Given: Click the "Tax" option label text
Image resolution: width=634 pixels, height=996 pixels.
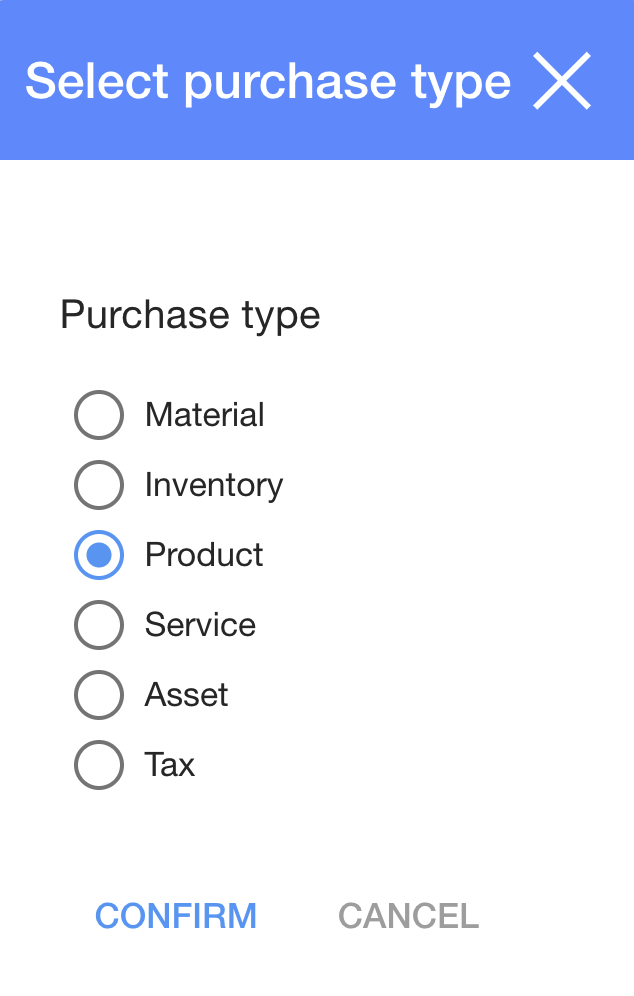Looking at the screenshot, I should tap(169, 765).
